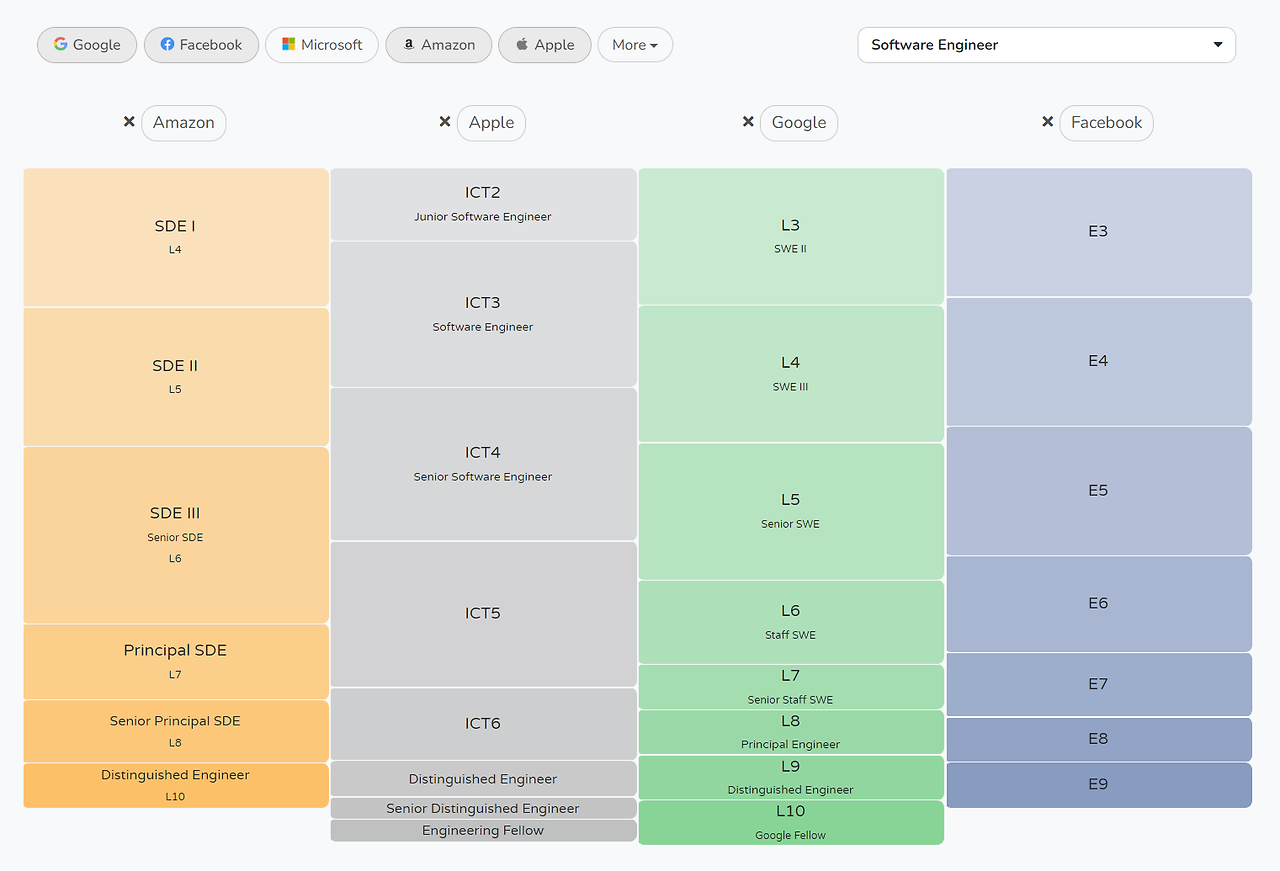Select Apple ICT3 Software Engineer block
Image resolution: width=1280 pixels, height=871 pixels.
(483, 314)
